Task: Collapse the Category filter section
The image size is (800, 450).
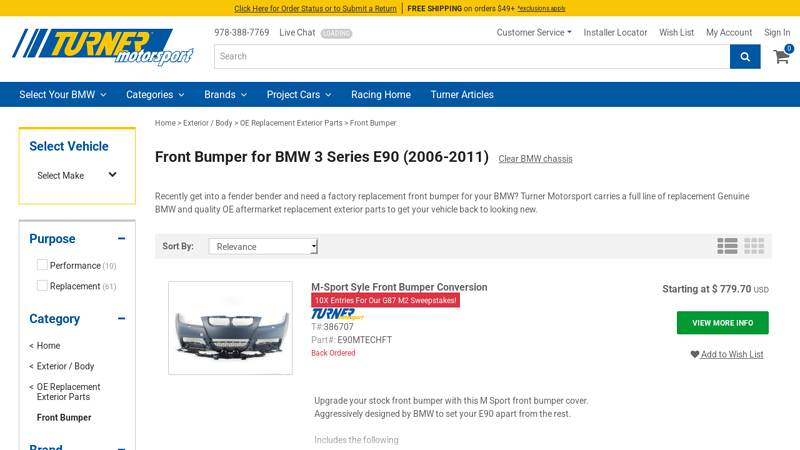Action: 121,318
